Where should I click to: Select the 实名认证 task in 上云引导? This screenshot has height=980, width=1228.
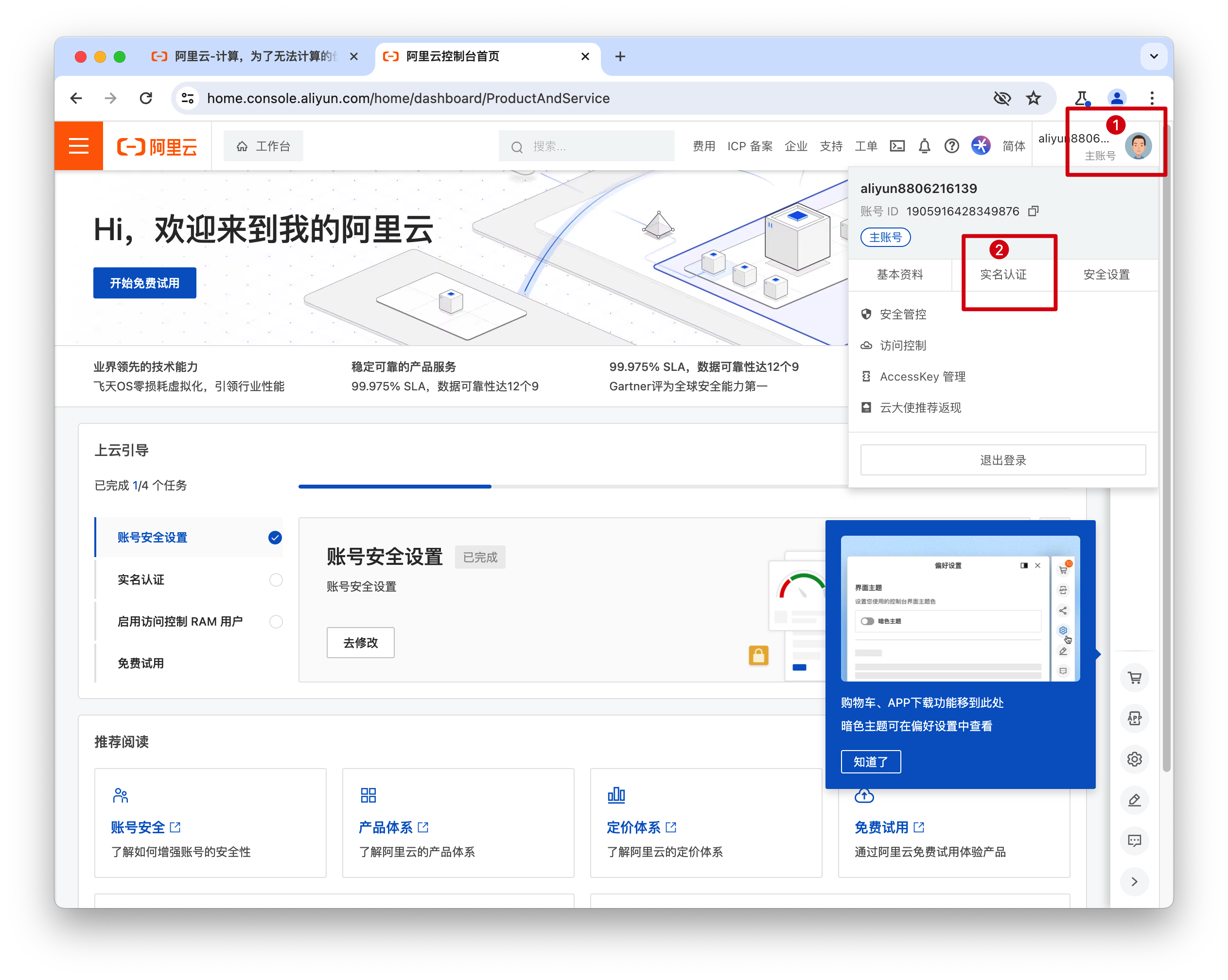click(x=189, y=579)
